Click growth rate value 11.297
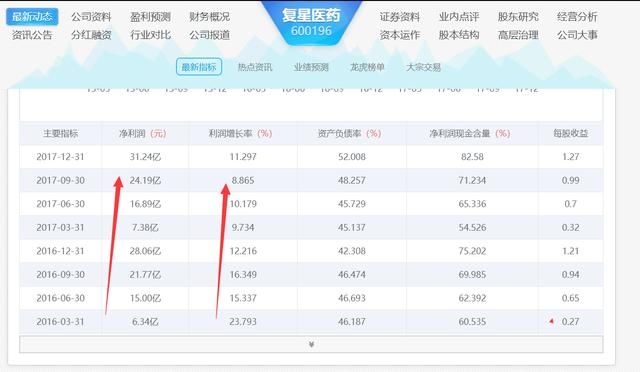The image size is (640, 372). click(243, 157)
